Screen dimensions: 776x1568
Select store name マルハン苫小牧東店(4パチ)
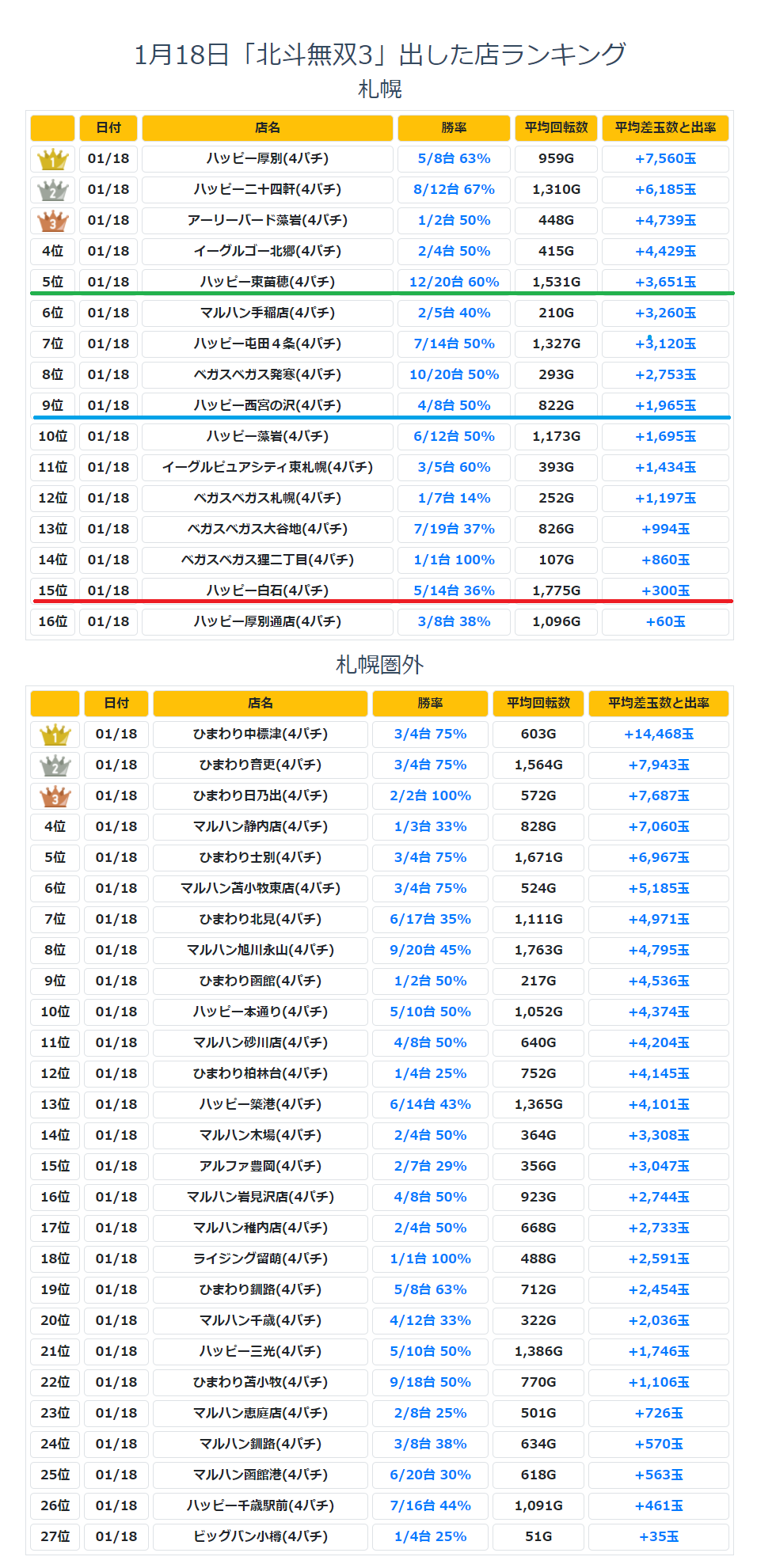(x=261, y=888)
